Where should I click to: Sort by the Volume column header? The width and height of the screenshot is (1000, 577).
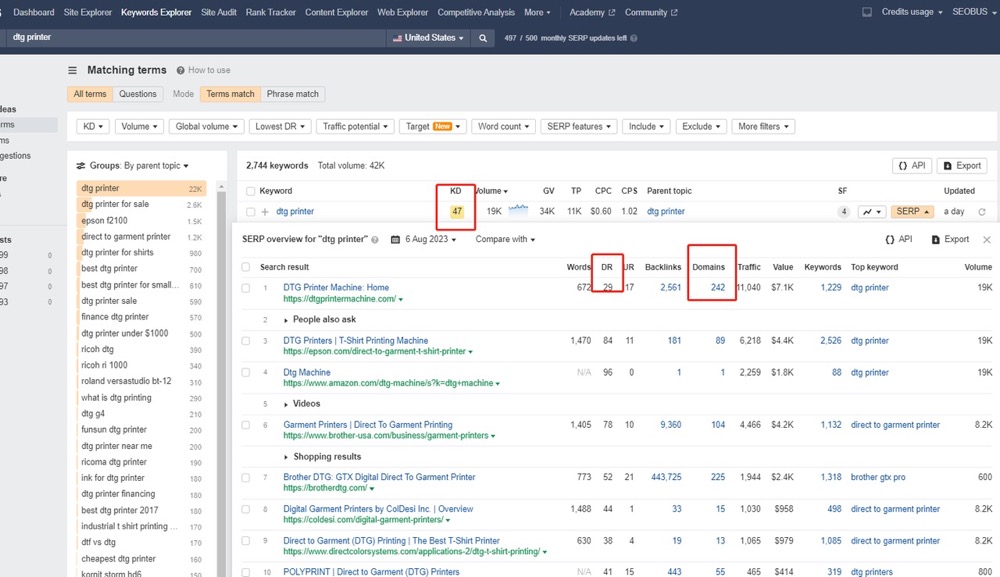point(491,191)
